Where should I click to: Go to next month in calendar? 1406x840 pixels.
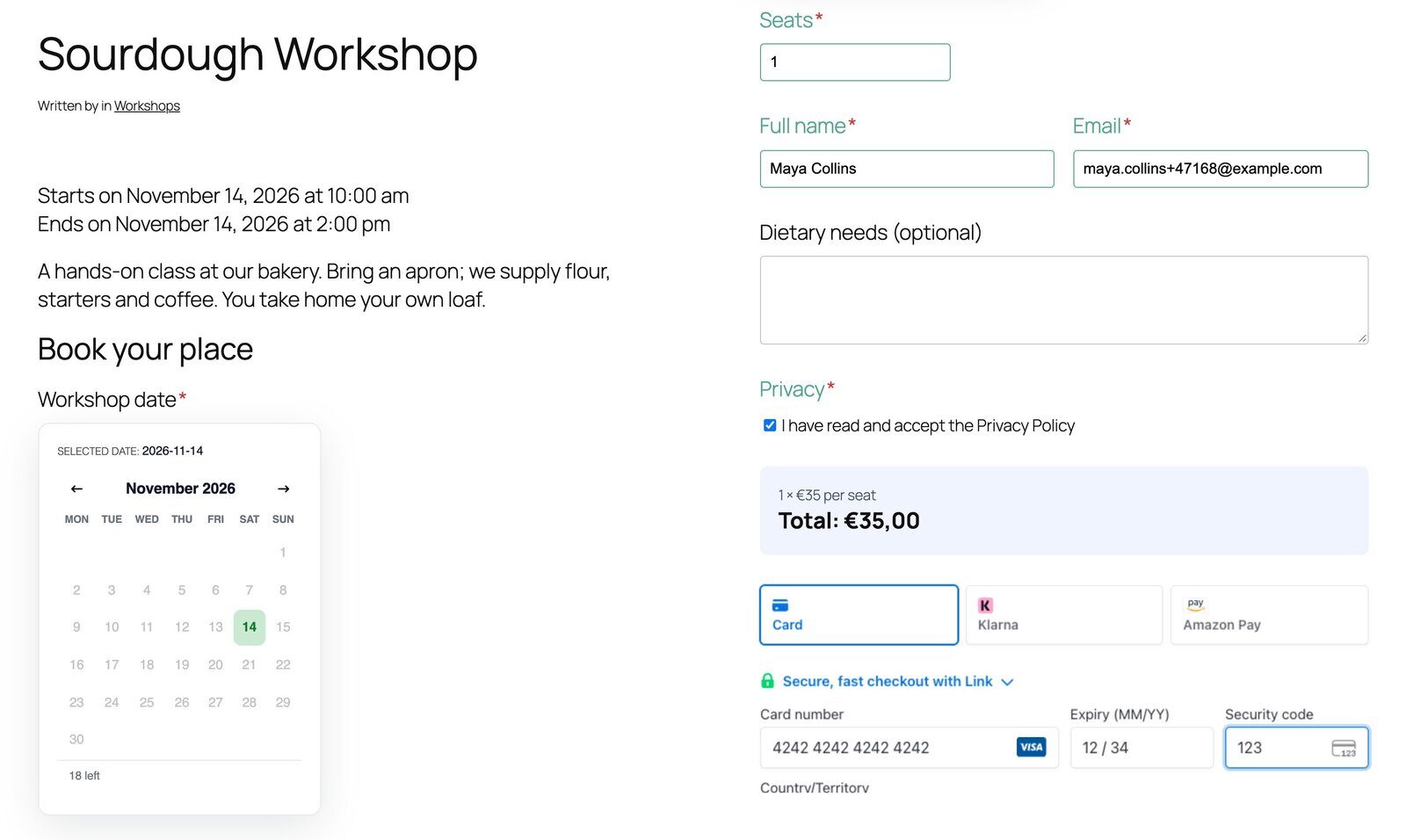[x=283, y=489]
